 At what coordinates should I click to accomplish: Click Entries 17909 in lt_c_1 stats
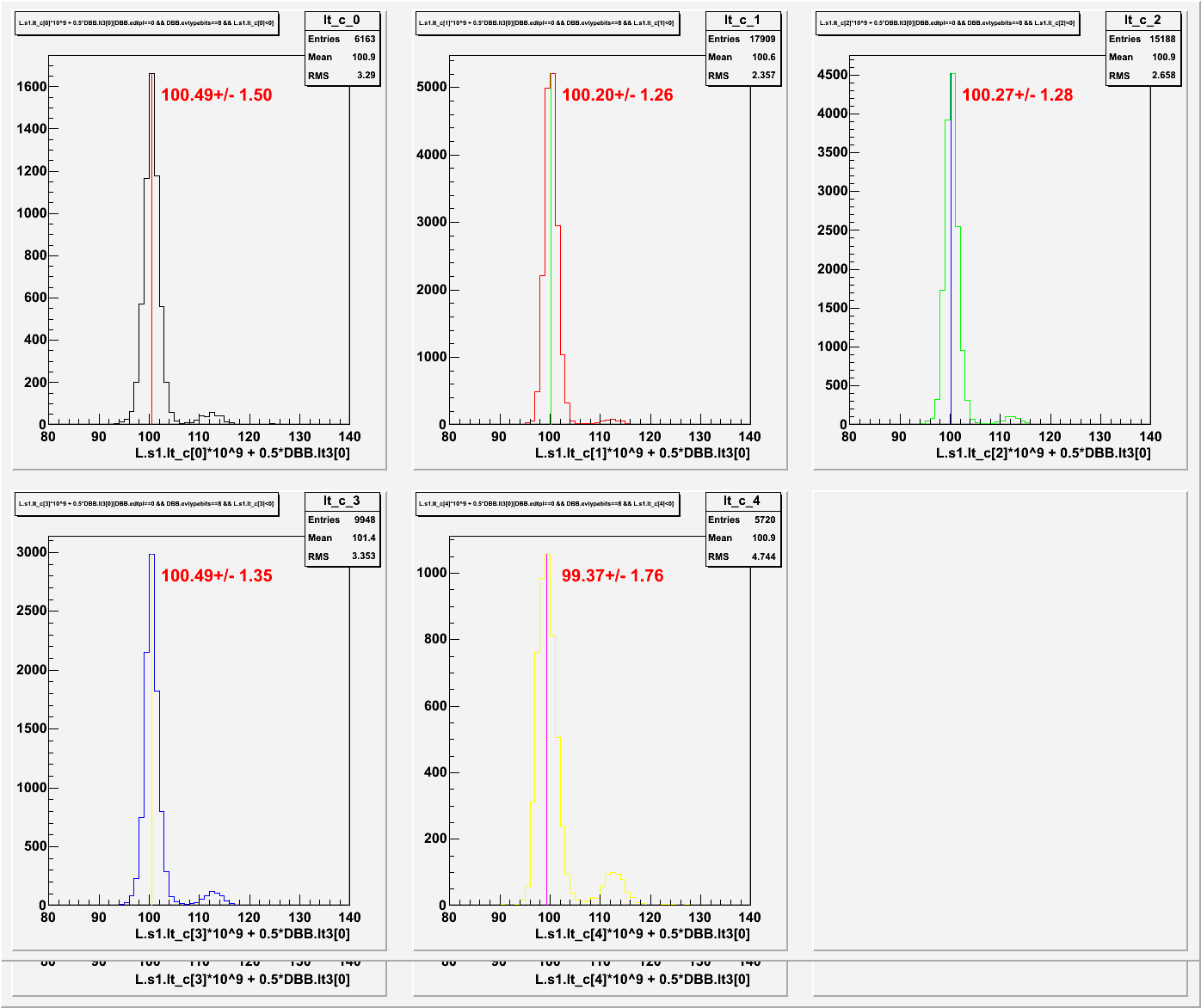(742, 39)
